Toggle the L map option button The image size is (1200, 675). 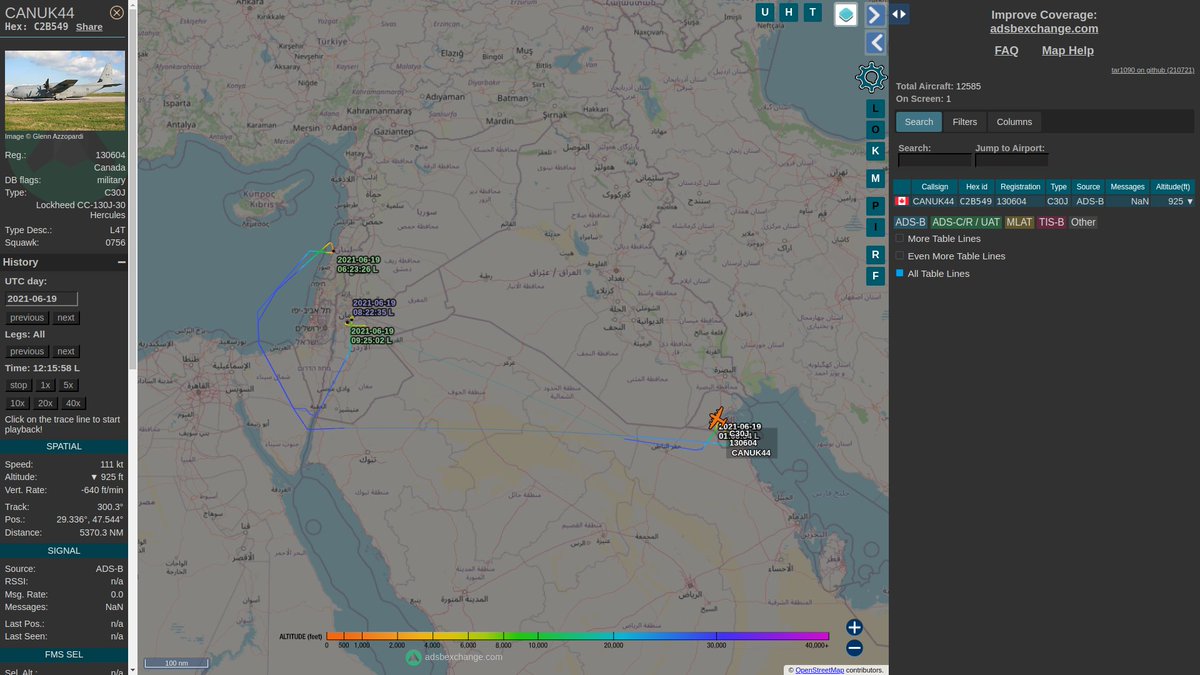(875, 107)
